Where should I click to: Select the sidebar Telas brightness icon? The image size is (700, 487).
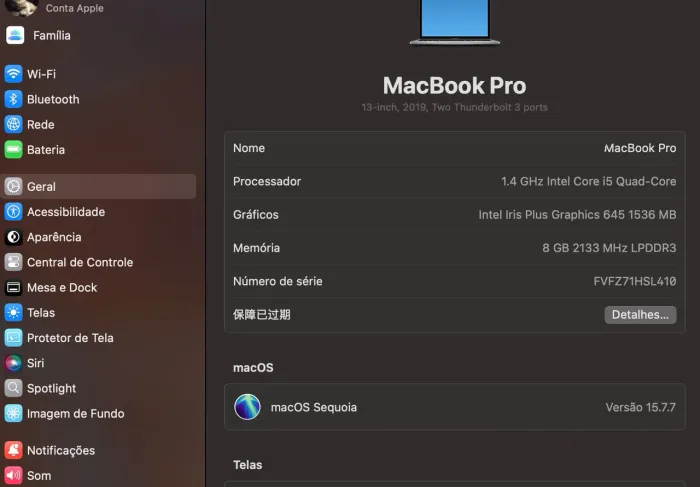13,312
